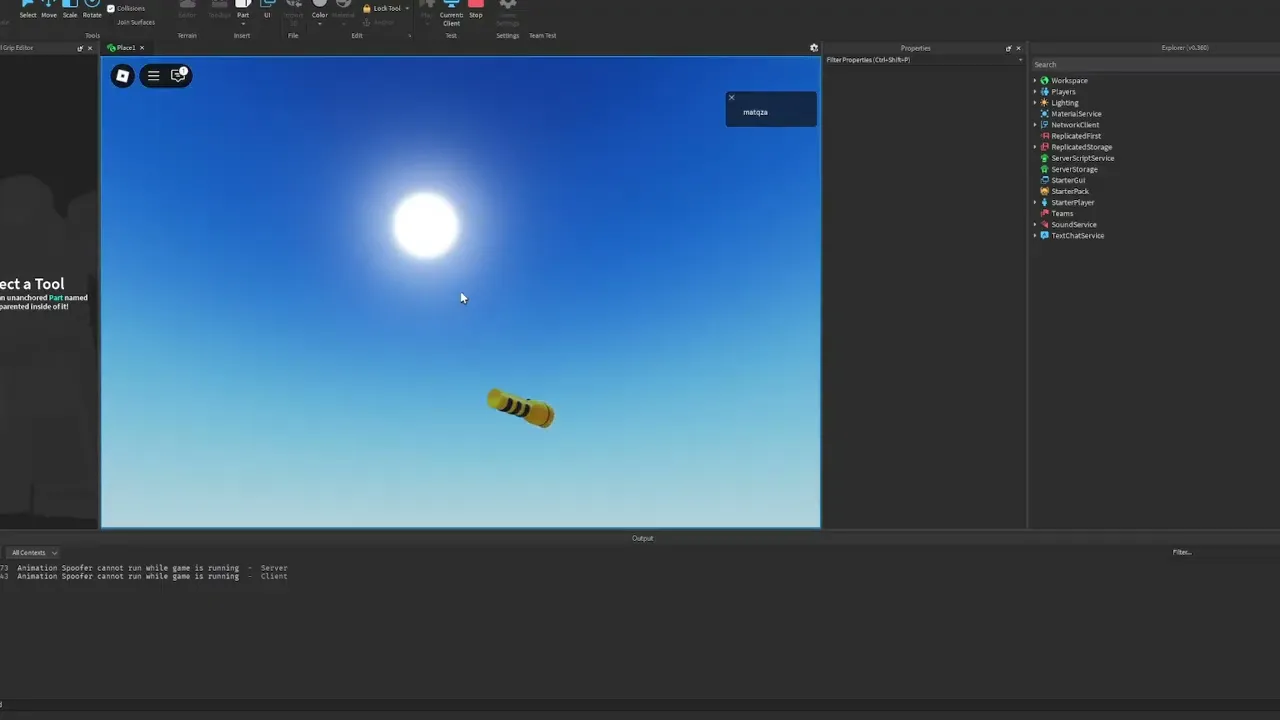Expand the ReplicatedStorage node
Viewport: 1280px width, 720px height.
coord(1035,147)
